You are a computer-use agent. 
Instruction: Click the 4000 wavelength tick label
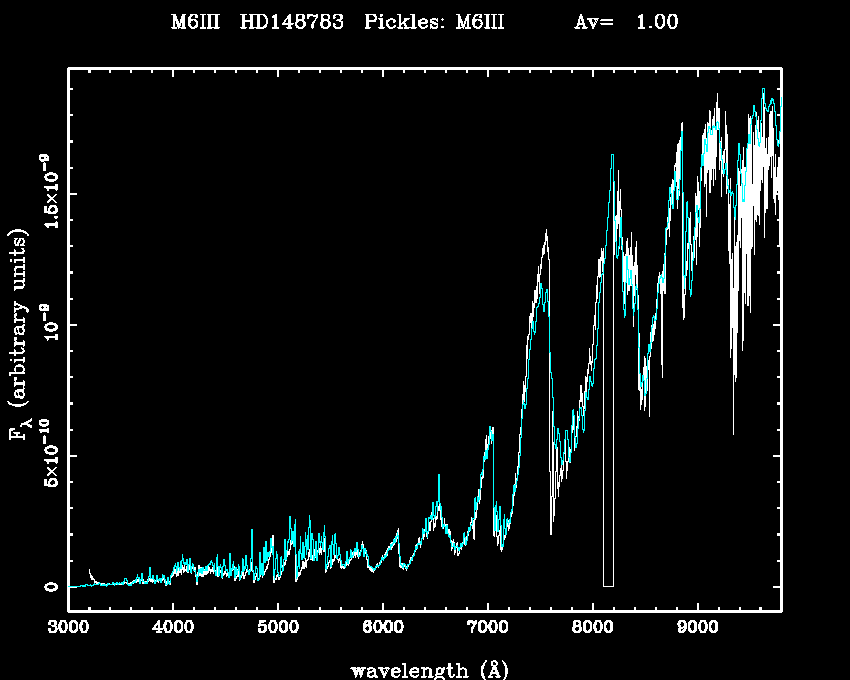[173, 628]
